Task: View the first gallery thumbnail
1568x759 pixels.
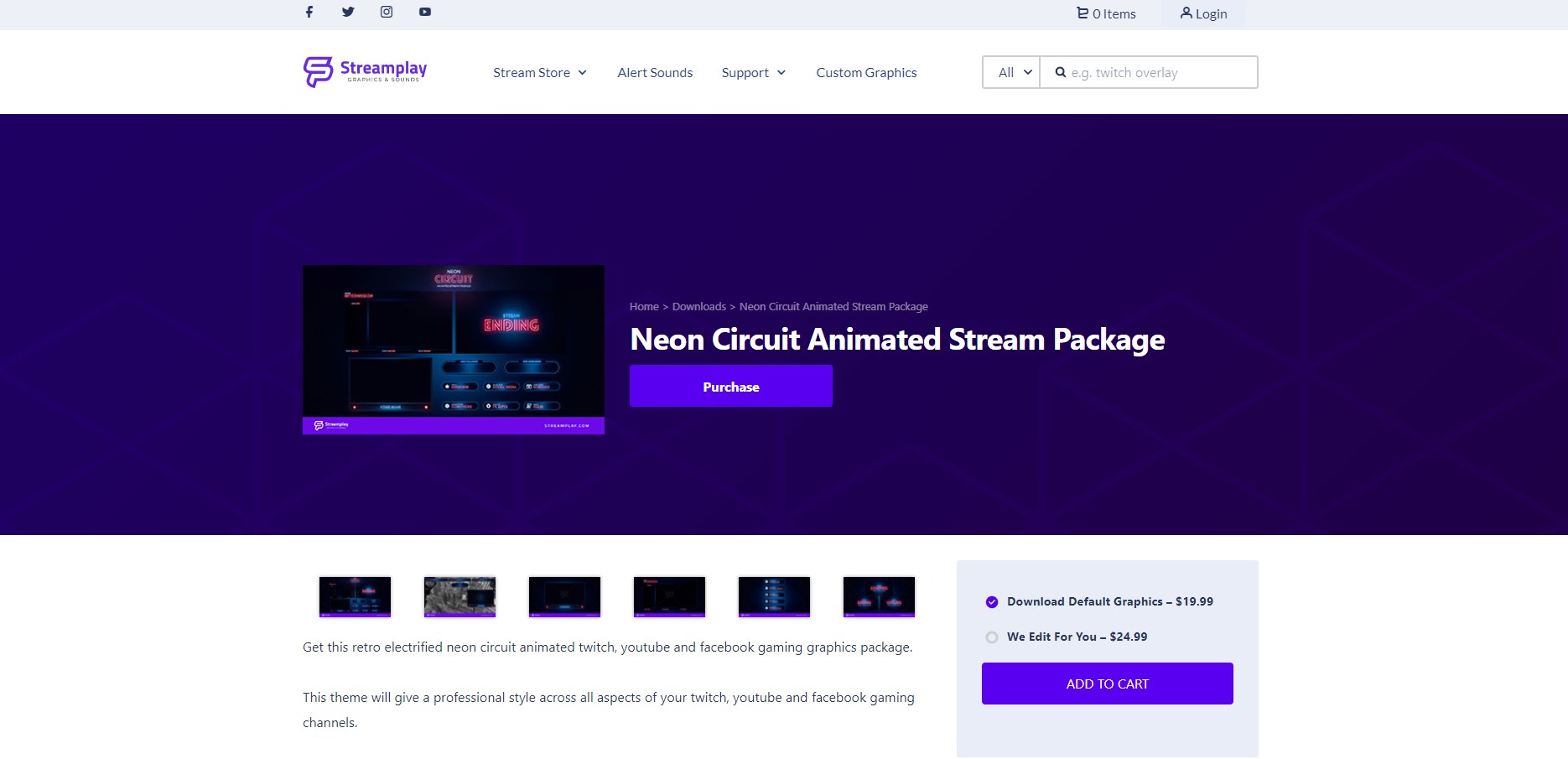Action: [x=356, y=597]
